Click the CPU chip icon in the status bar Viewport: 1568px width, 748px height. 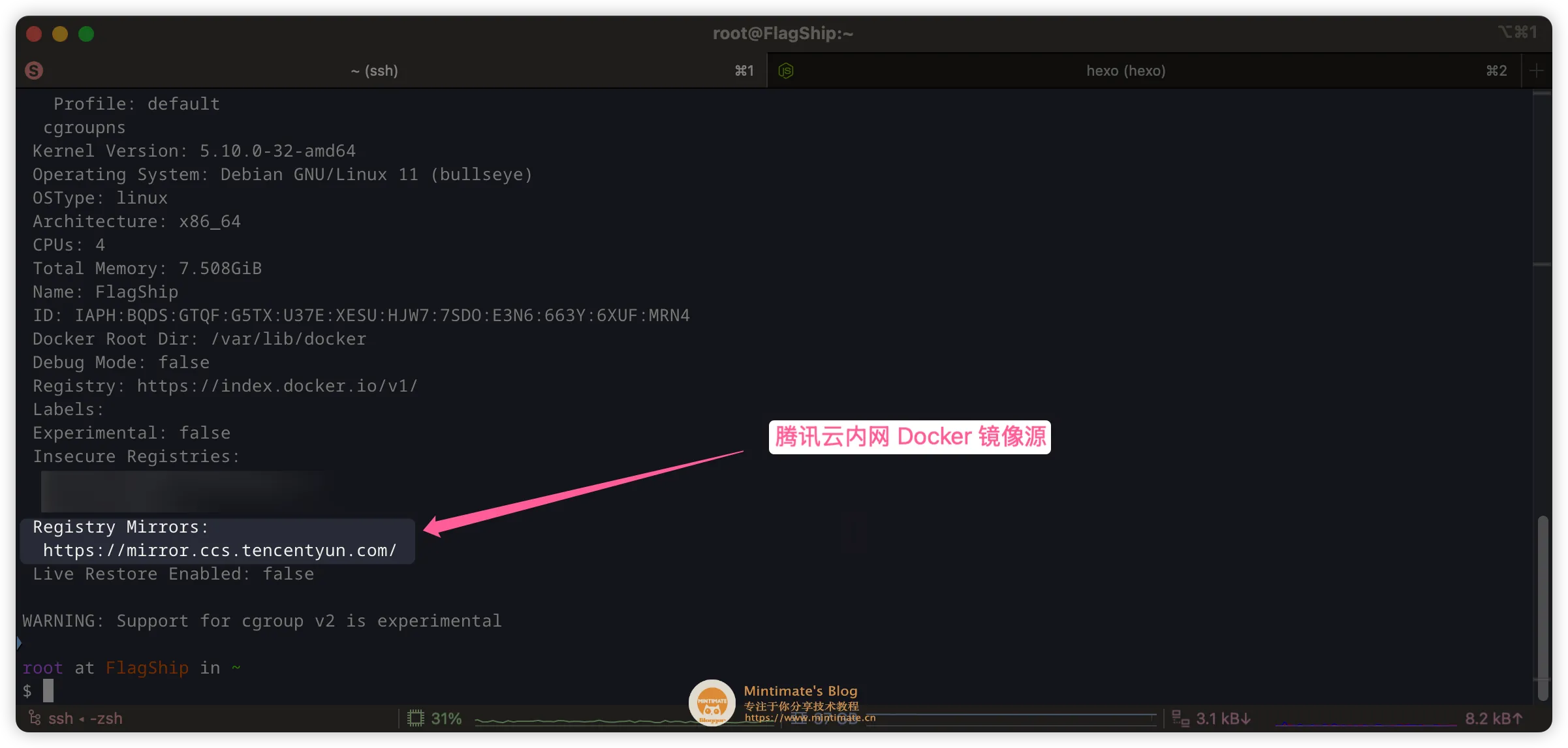[415, 717]
